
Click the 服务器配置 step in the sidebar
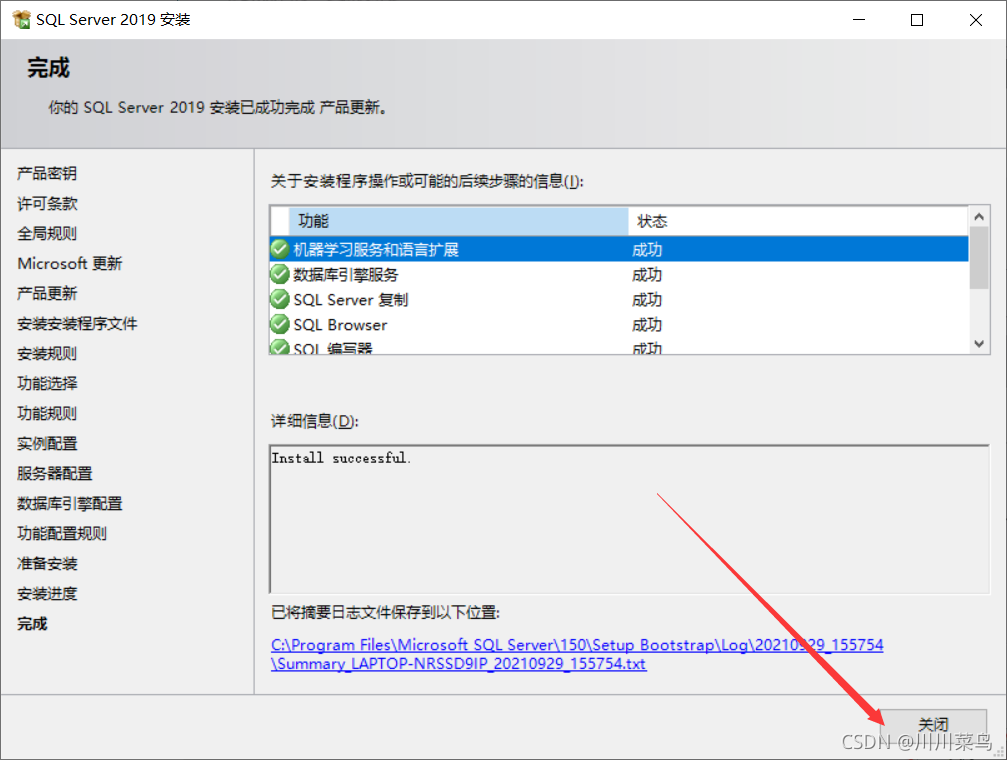click(x=55, y=473)
